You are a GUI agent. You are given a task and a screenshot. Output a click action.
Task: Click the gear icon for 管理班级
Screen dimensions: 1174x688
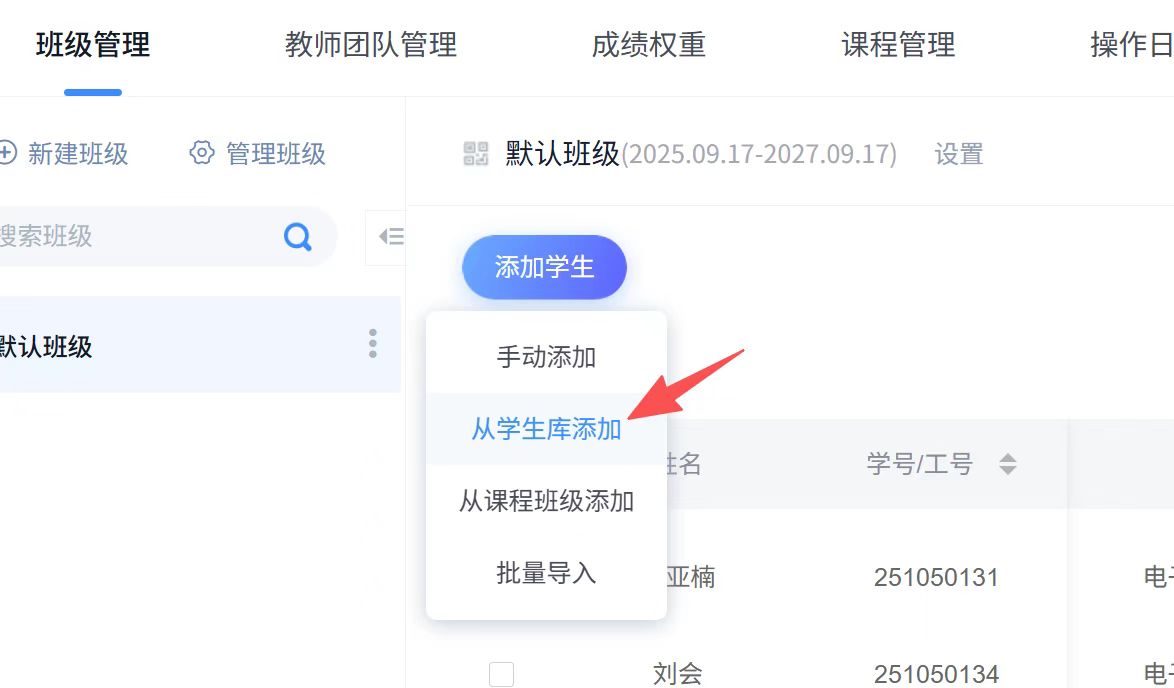(x=202, y=154)
